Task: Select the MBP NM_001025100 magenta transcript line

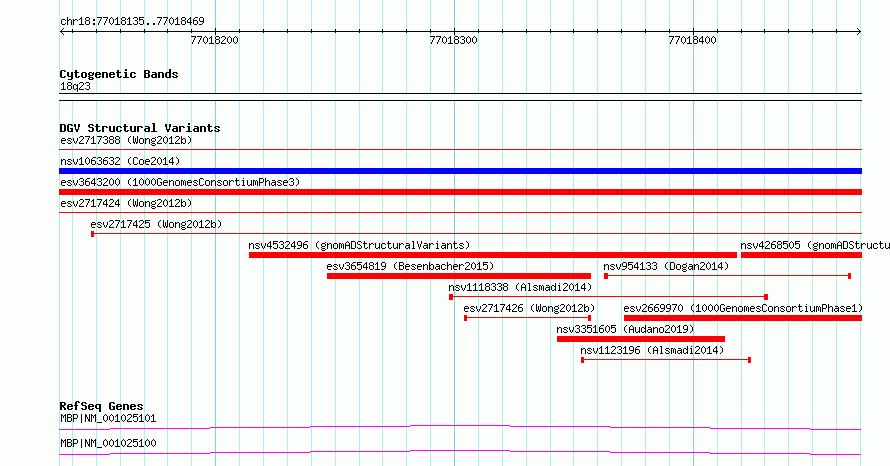Action: click(x=460, y=452)
